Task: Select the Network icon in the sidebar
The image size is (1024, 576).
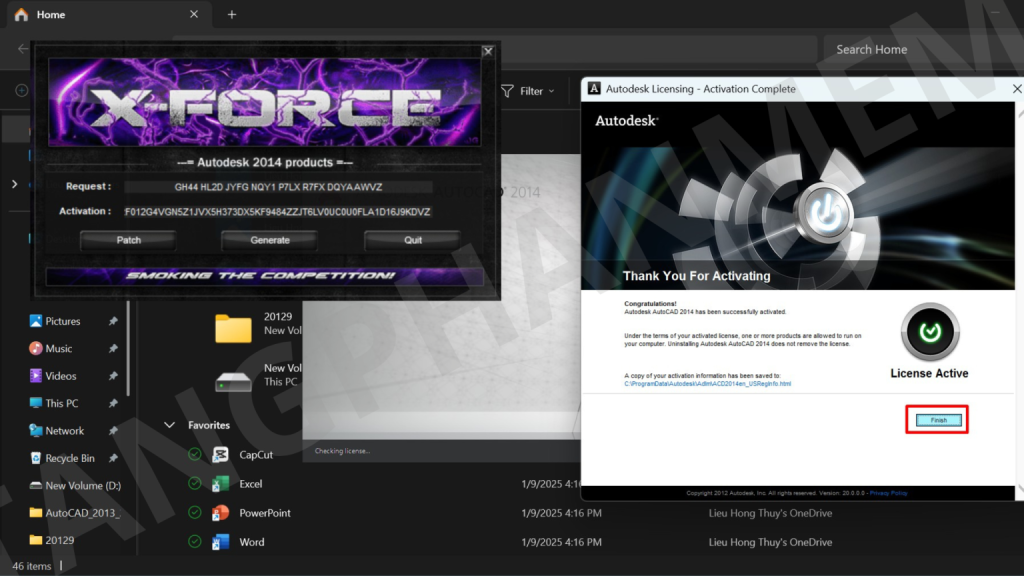Action: (36, 431)
